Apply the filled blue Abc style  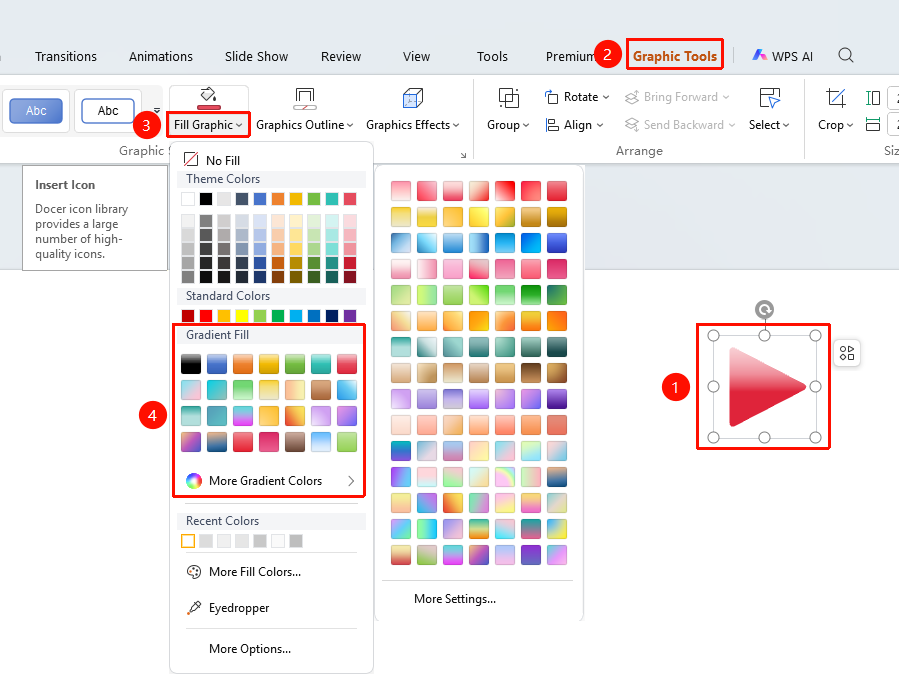tap(36, 111)
